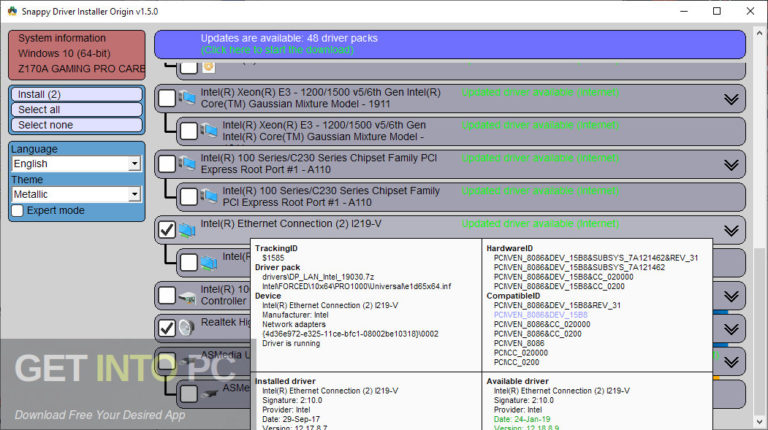Click the Snappy Driver Installer title bar icon
Image resolution: width=768 pixels, height=430 pixels.
pyautogui.click(x=13, y=11)
